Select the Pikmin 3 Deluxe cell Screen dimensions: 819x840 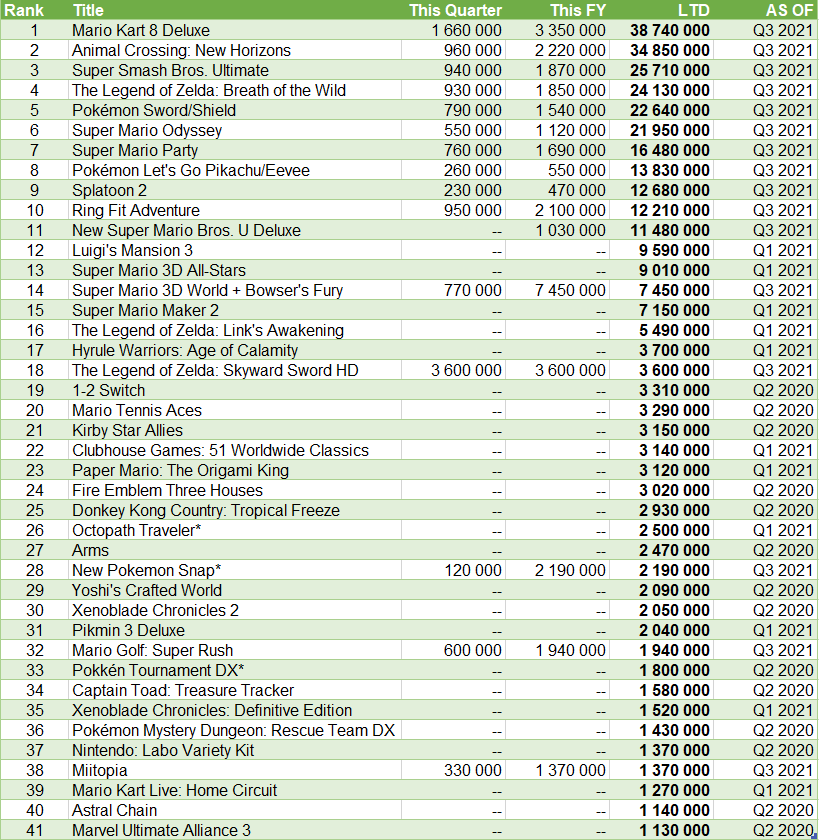click(x=235, y=630)
